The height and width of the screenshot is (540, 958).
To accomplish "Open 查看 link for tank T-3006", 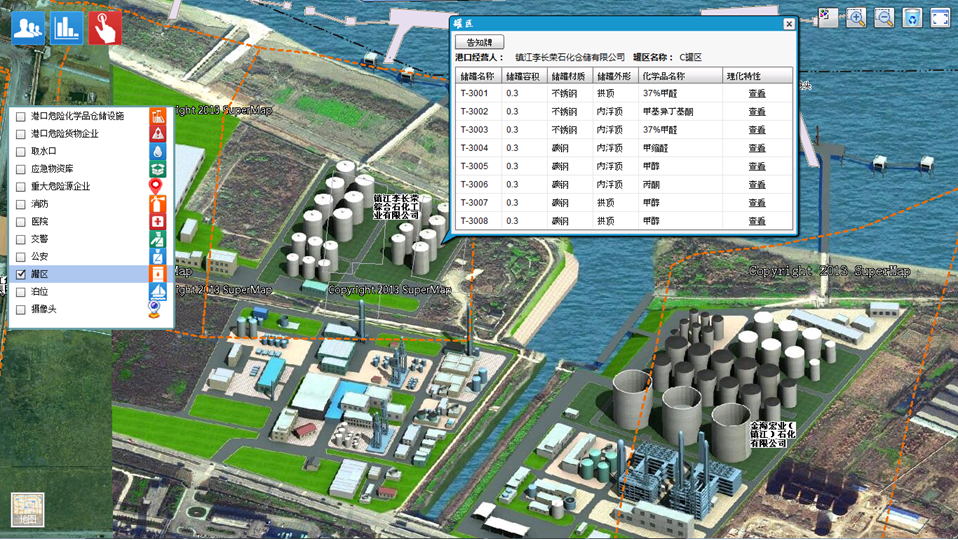I will (x=757, y=185).
